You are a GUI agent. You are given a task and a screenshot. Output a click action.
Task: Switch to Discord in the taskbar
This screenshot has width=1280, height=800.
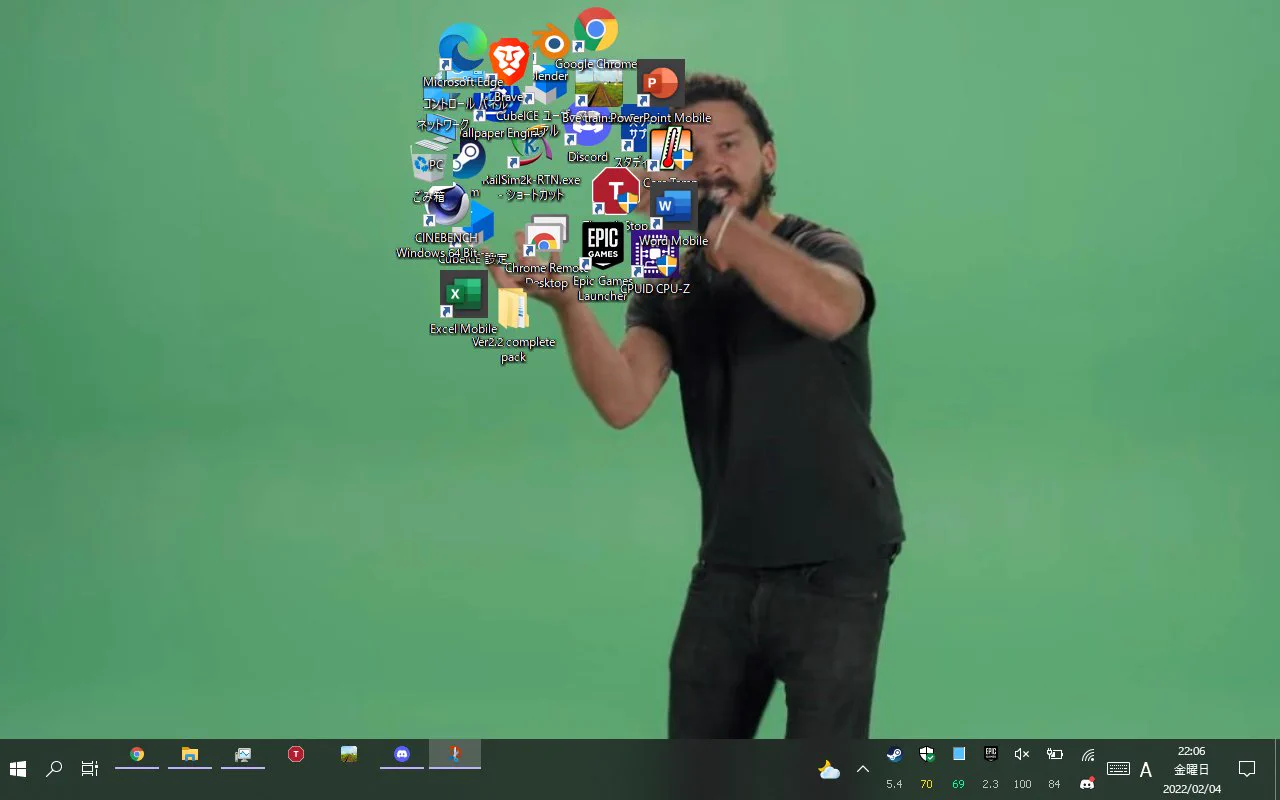click(402, 755)
